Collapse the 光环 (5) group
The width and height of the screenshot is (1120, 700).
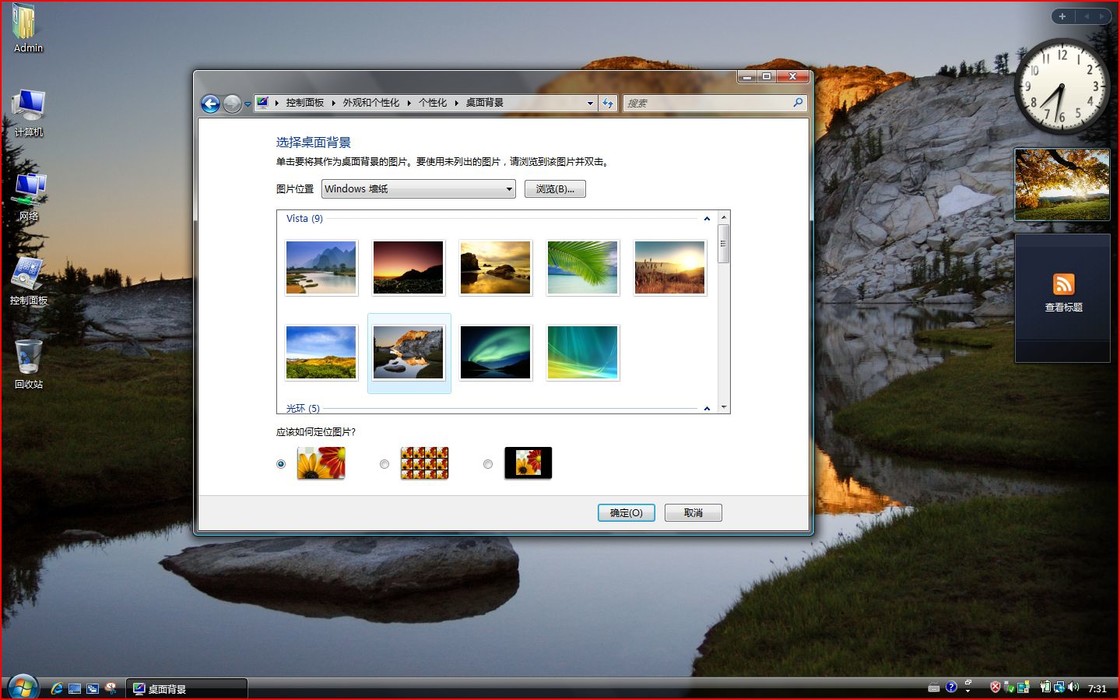pyautogui.click(x=706, y=409)
